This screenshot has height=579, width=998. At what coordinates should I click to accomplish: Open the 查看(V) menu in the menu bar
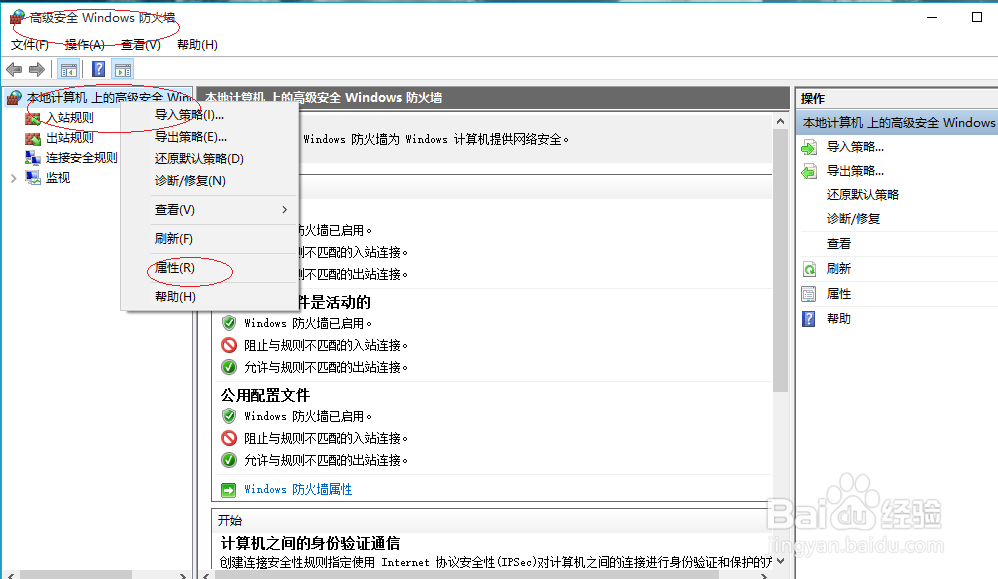click(141, 45)
